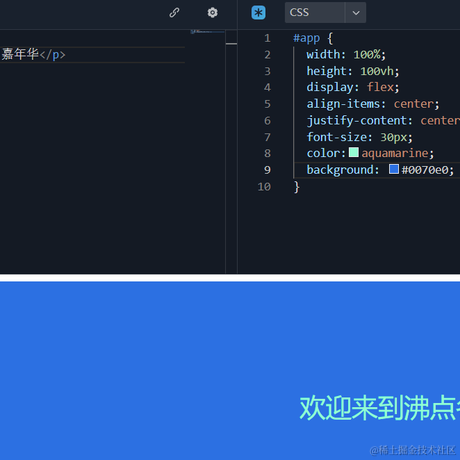This screenshot has width=460, height=460.
Task: Click the 'align-items: center;' line
Action: point(373,104)
